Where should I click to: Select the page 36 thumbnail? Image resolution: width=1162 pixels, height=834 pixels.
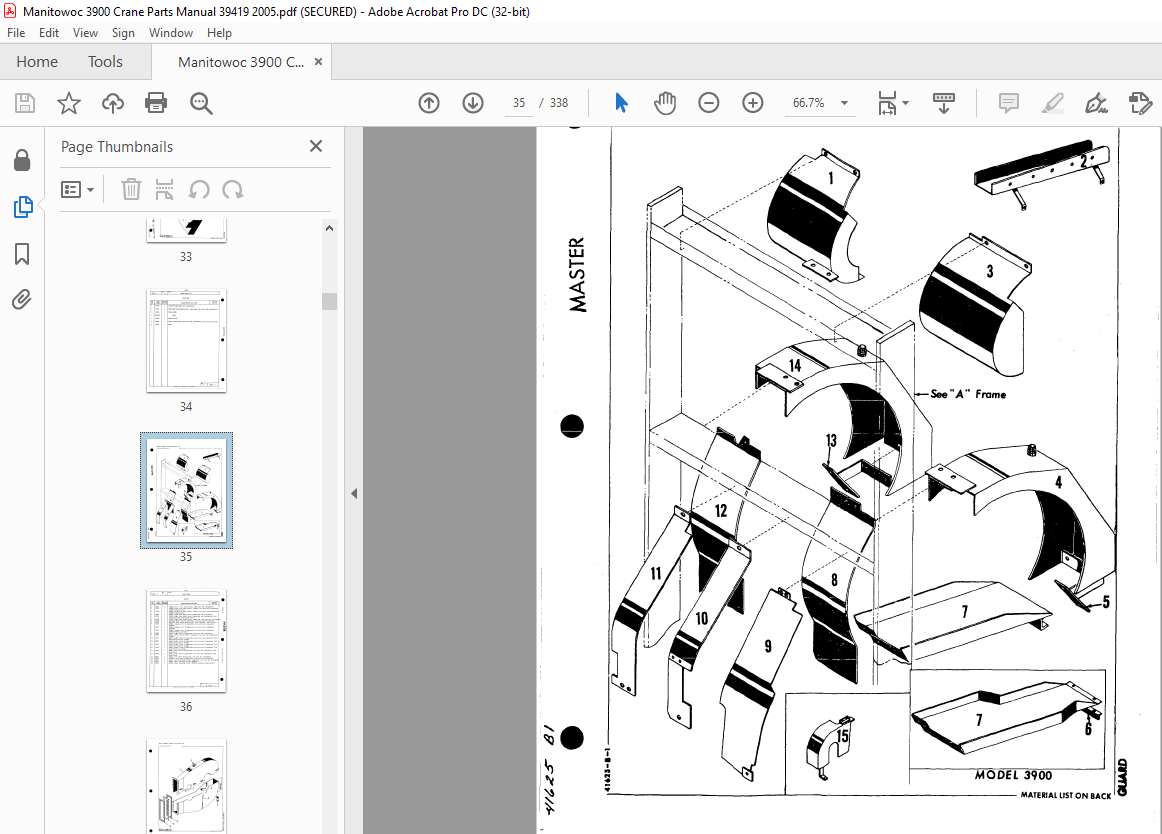click(x=186, y=641)
